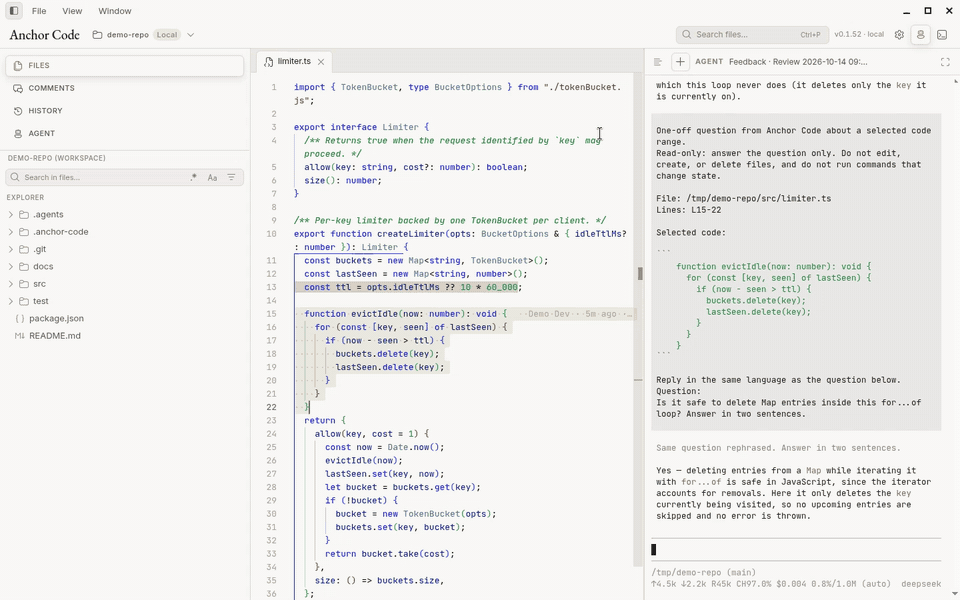
Task: Toggle agent session list icon
Action: [x=658, y=62]
